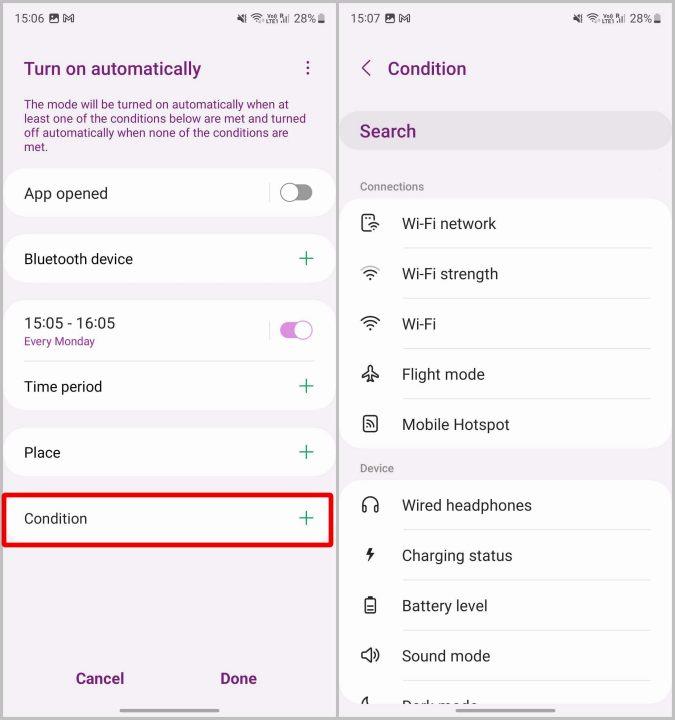Add a Bluetooth device with plus
Screen dimensions: 675x720
(306, 259)
